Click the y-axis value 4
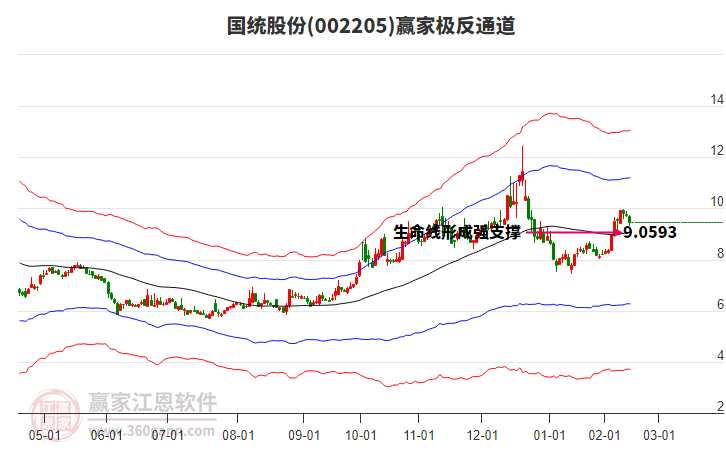The width and height of the screenshot is (726, 450). 720,355
